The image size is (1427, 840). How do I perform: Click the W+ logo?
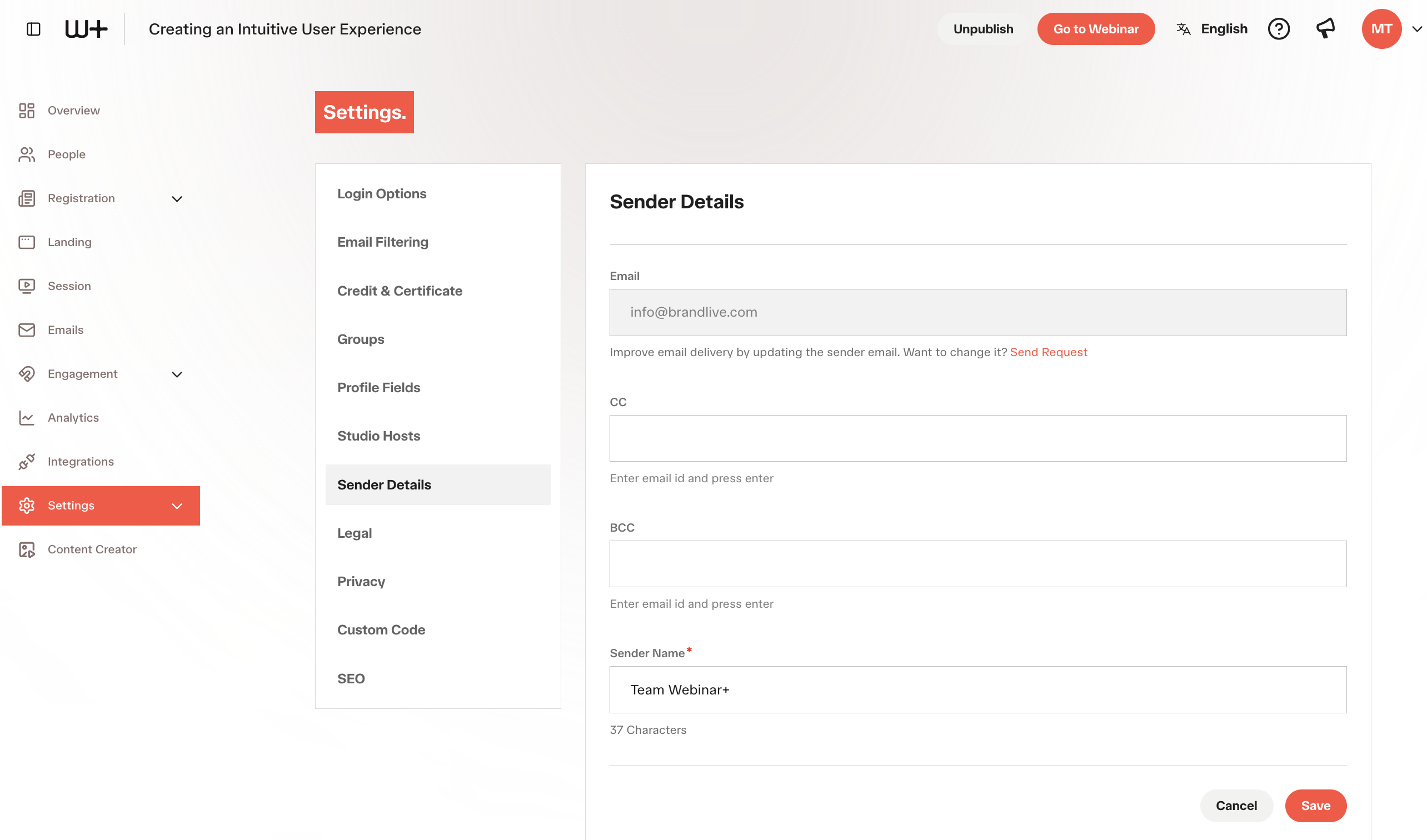[86, 29]
